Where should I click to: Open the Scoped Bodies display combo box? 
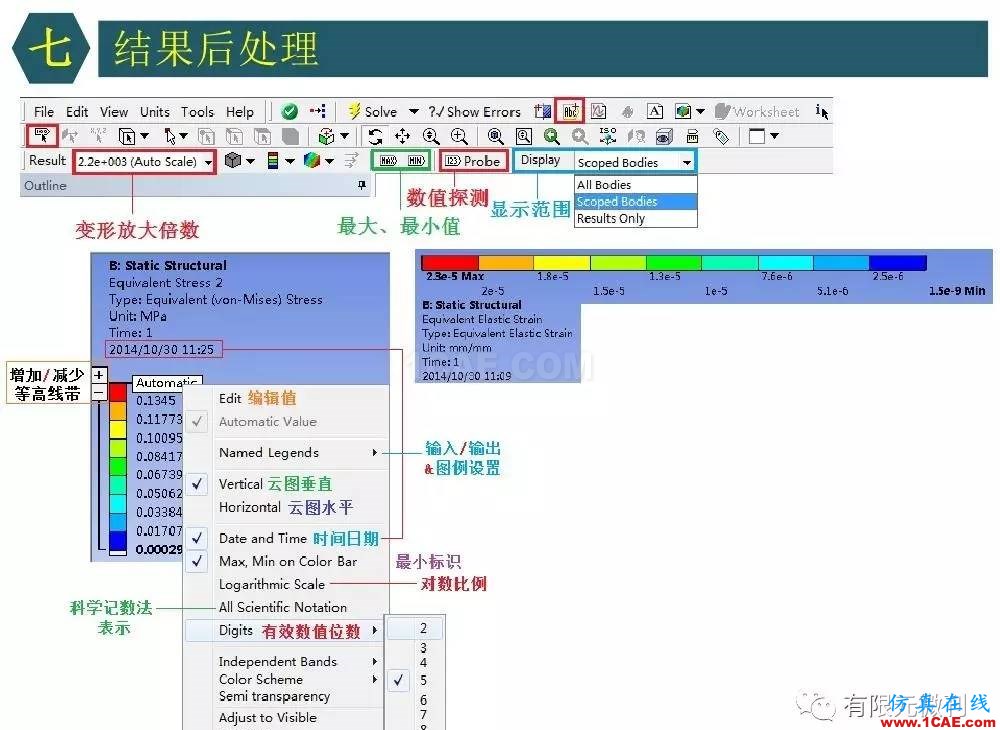[635, 163]
